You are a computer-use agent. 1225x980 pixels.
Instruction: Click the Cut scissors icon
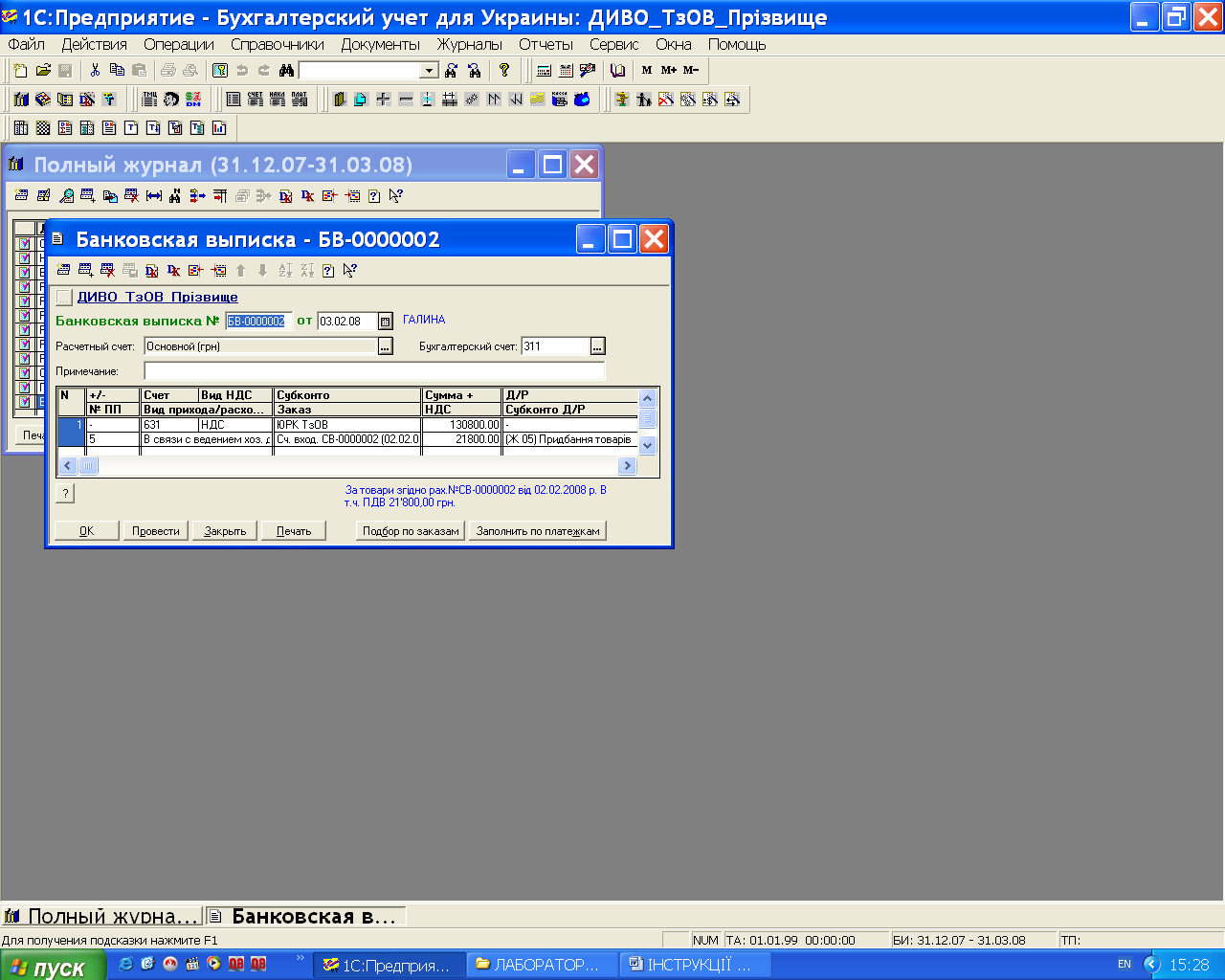95,71
